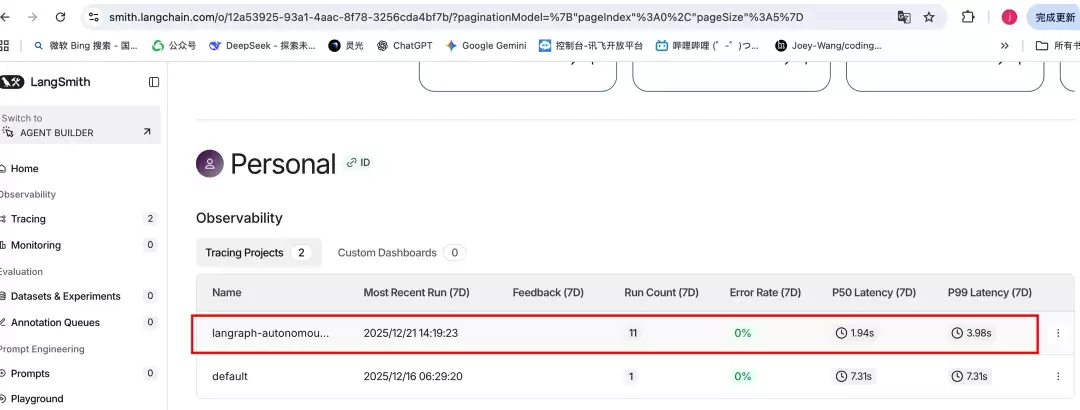
Task: Click the 2025/12/16 06:29:20 timestamp
Action: coord(413,376)
